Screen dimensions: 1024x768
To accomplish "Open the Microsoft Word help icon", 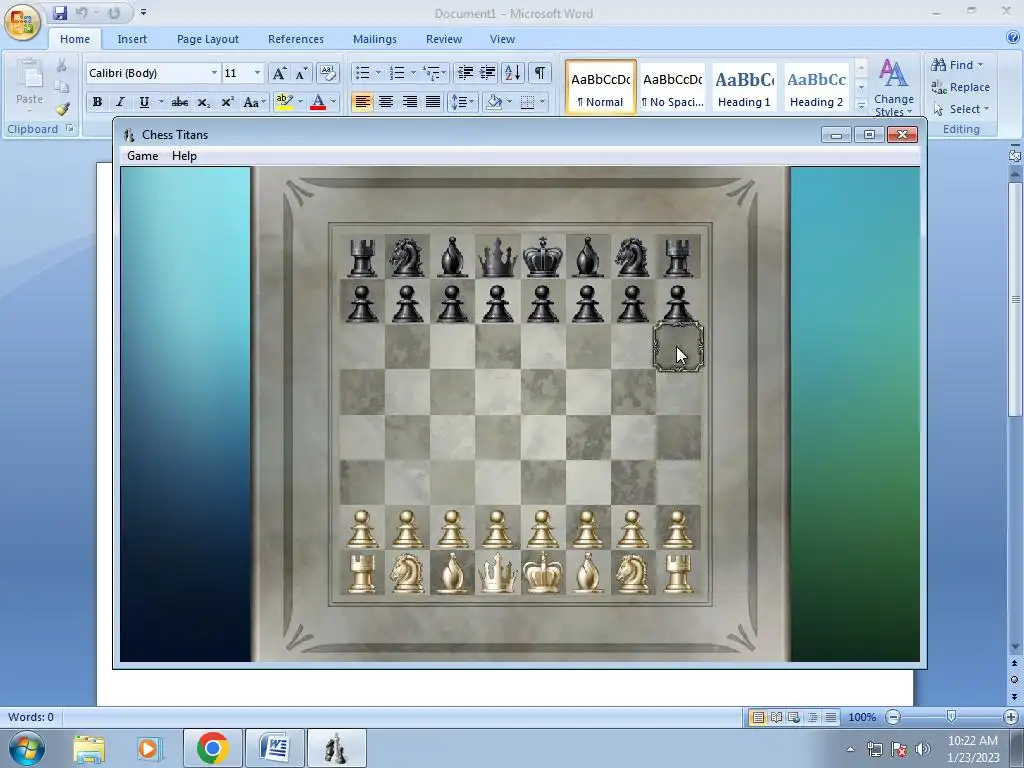I will 1013,38.
